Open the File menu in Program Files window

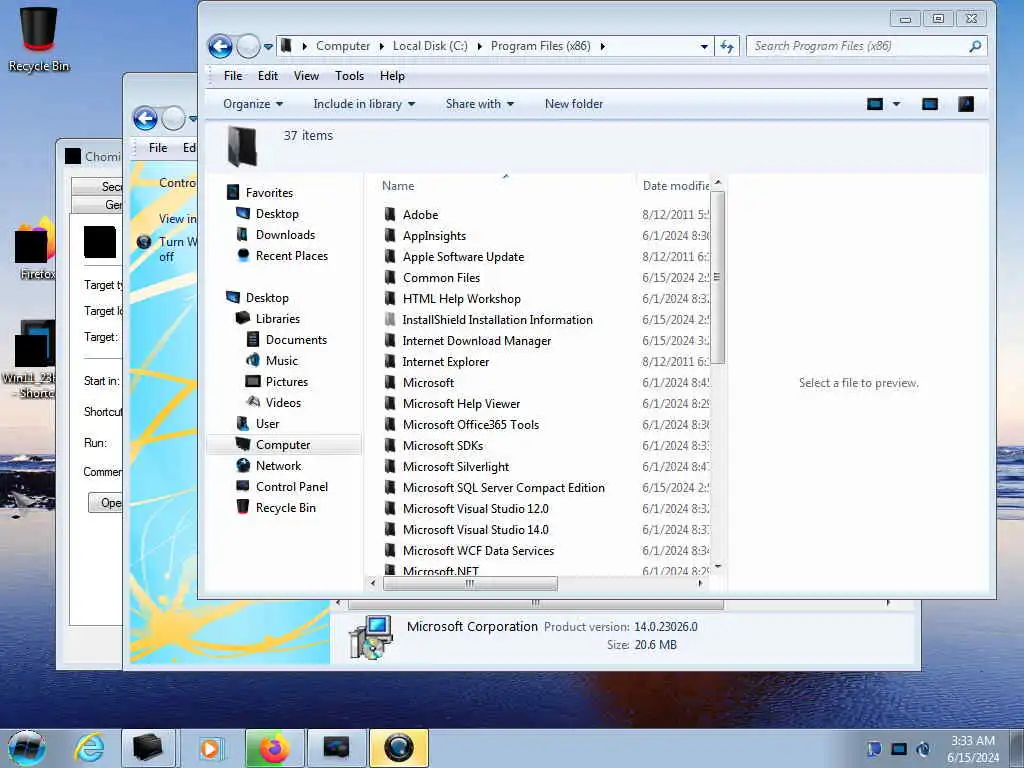coord(233,76)
